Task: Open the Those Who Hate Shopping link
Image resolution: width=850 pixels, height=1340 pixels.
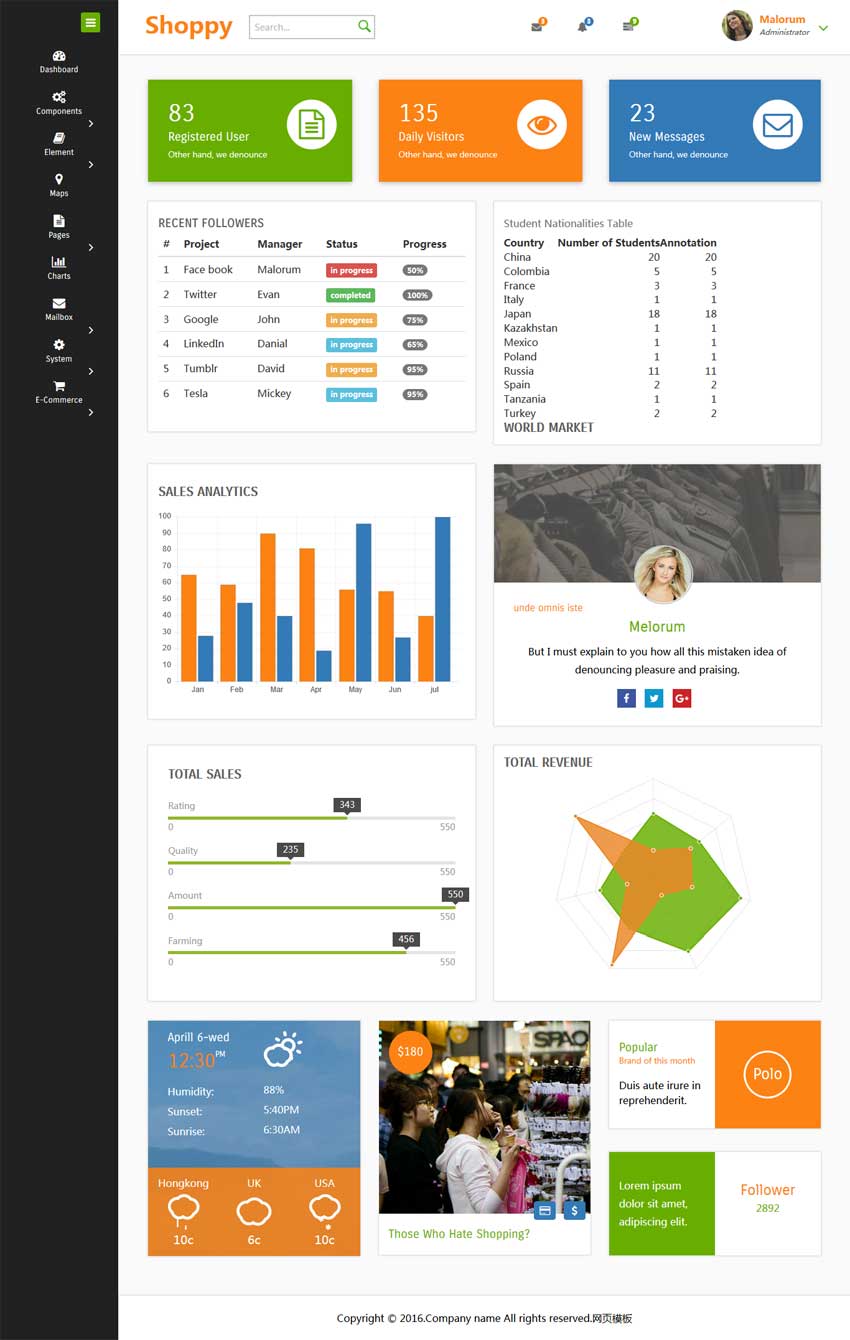Action: click(459, 1234)
